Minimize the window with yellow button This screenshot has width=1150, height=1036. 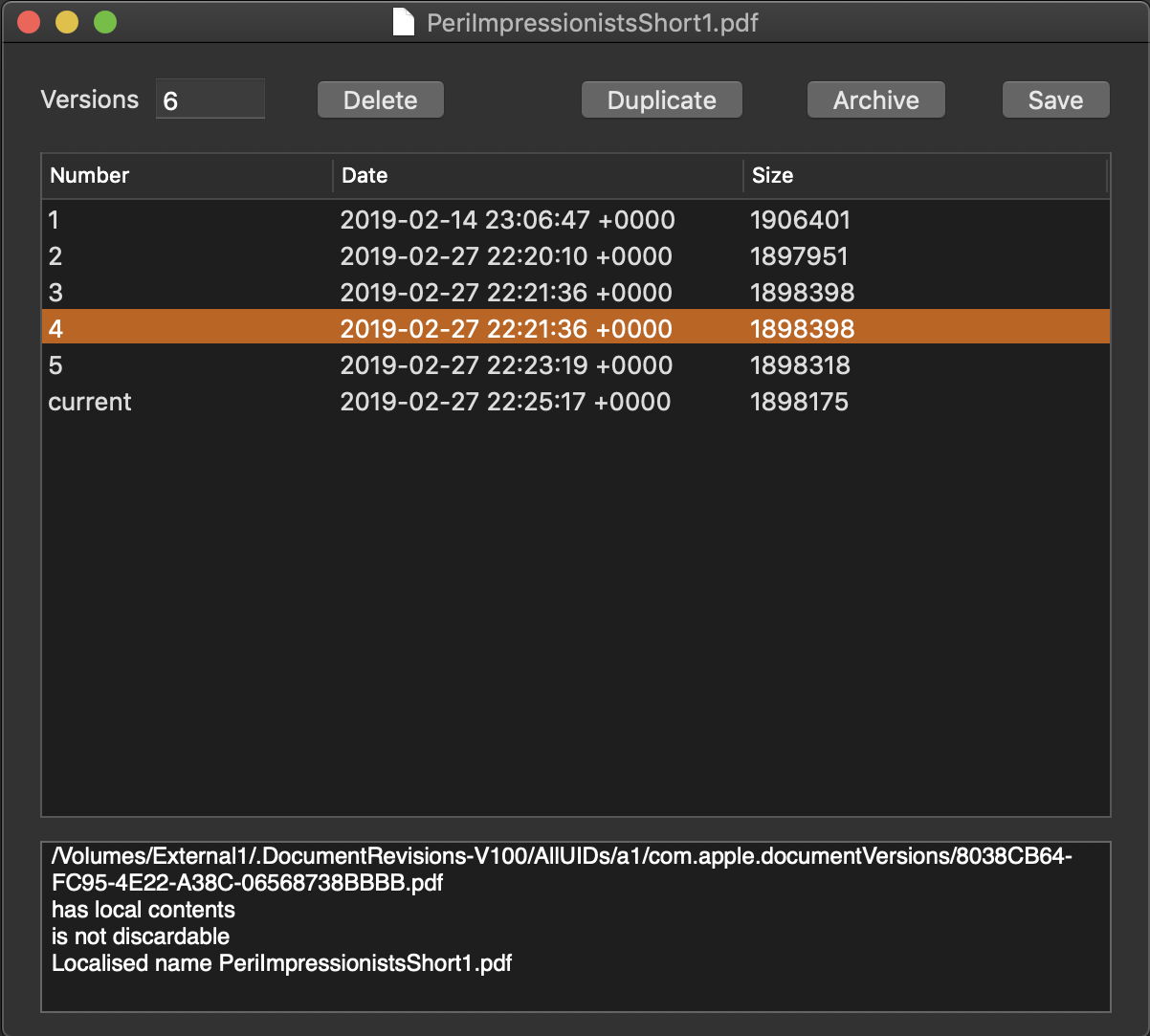pyautogui.click(x=67, y=22)
